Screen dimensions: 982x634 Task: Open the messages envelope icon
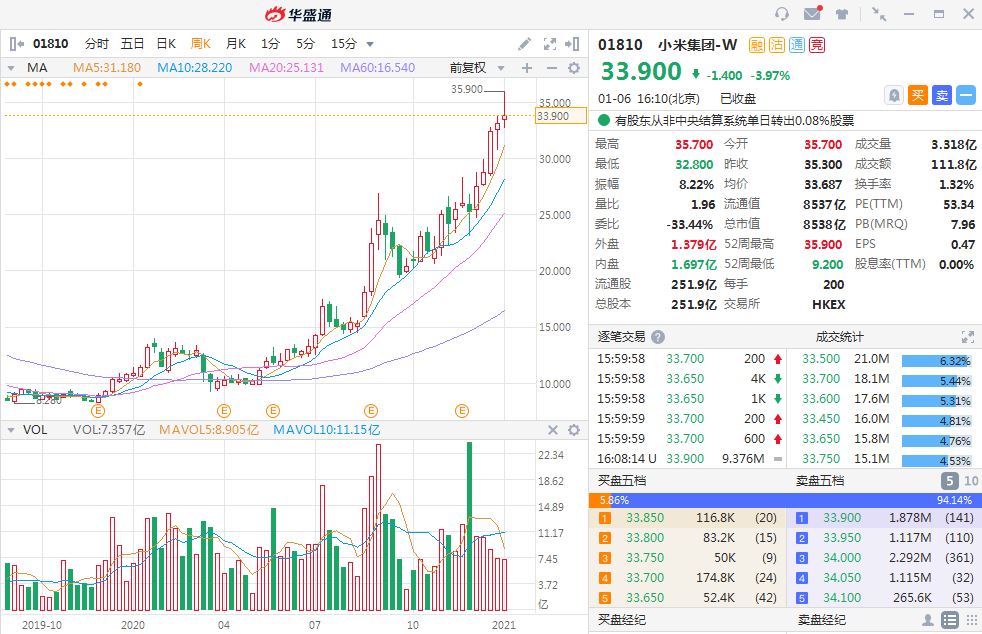coord(813,13)
